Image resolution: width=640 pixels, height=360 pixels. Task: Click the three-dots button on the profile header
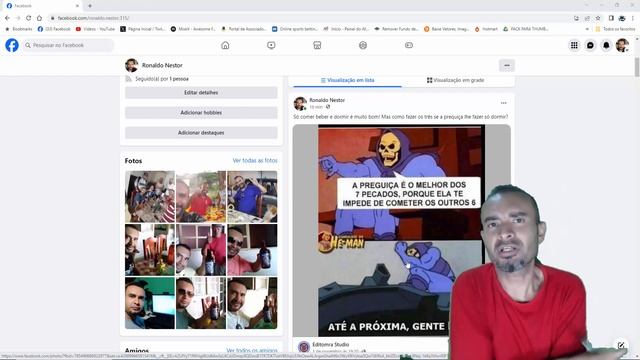[x=507, y=65]
